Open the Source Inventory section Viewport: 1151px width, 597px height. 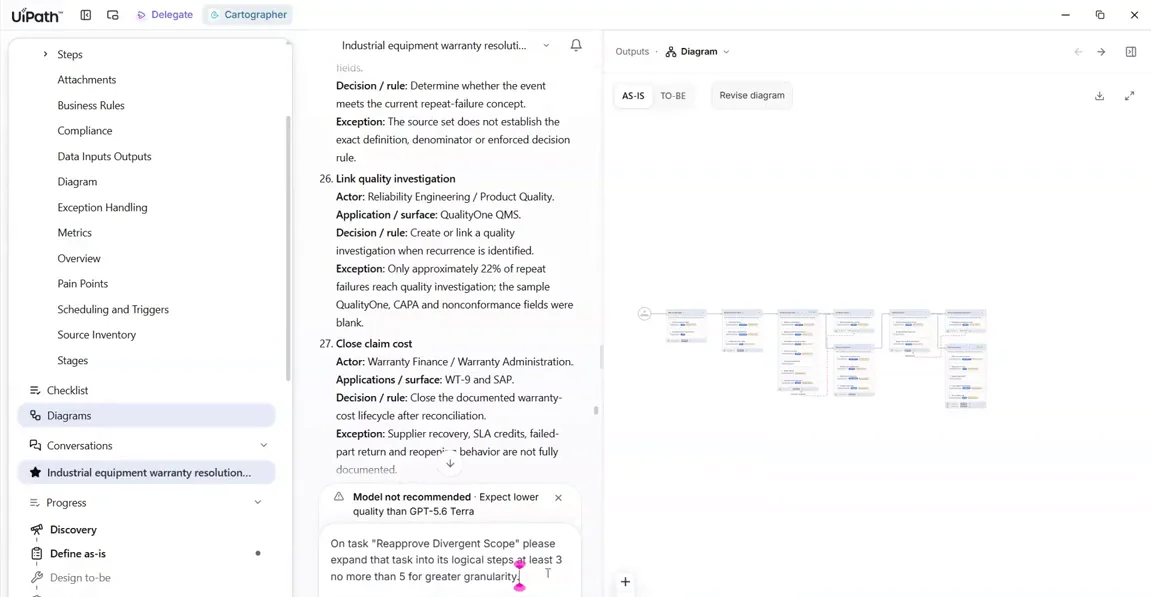click(x=97, y=335)
